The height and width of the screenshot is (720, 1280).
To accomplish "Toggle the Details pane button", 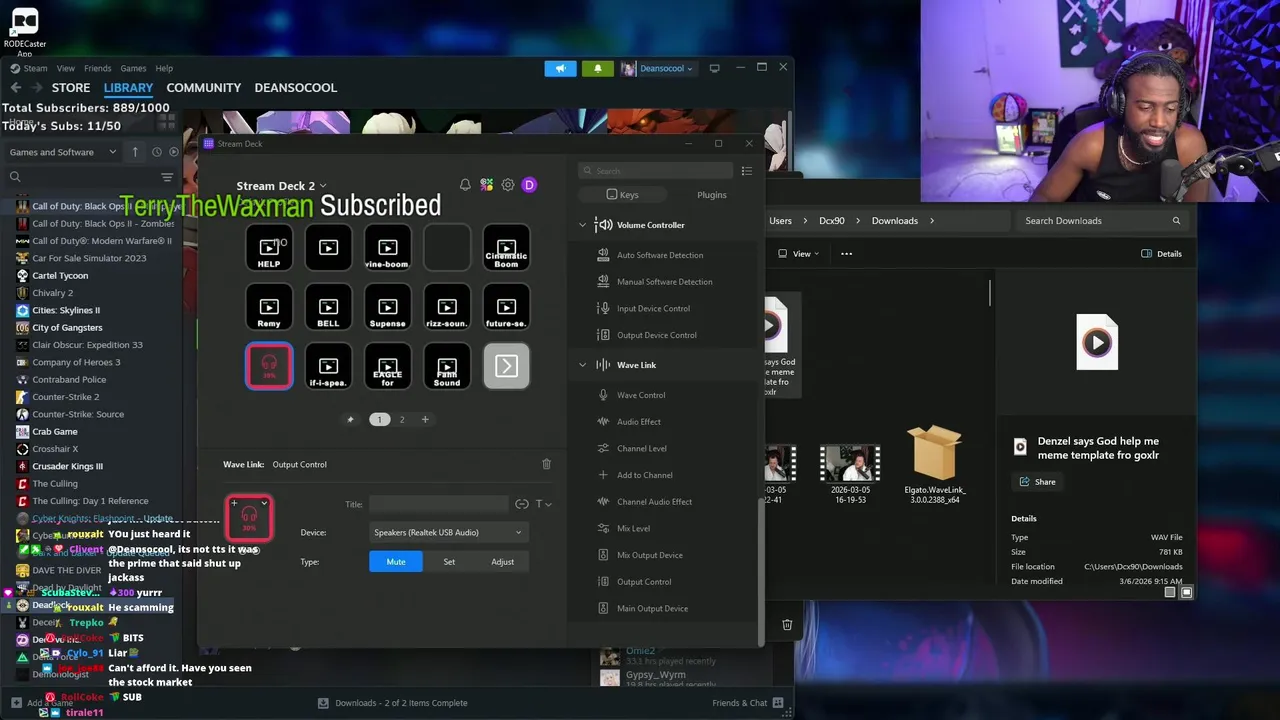I will tap(1162, 254).
